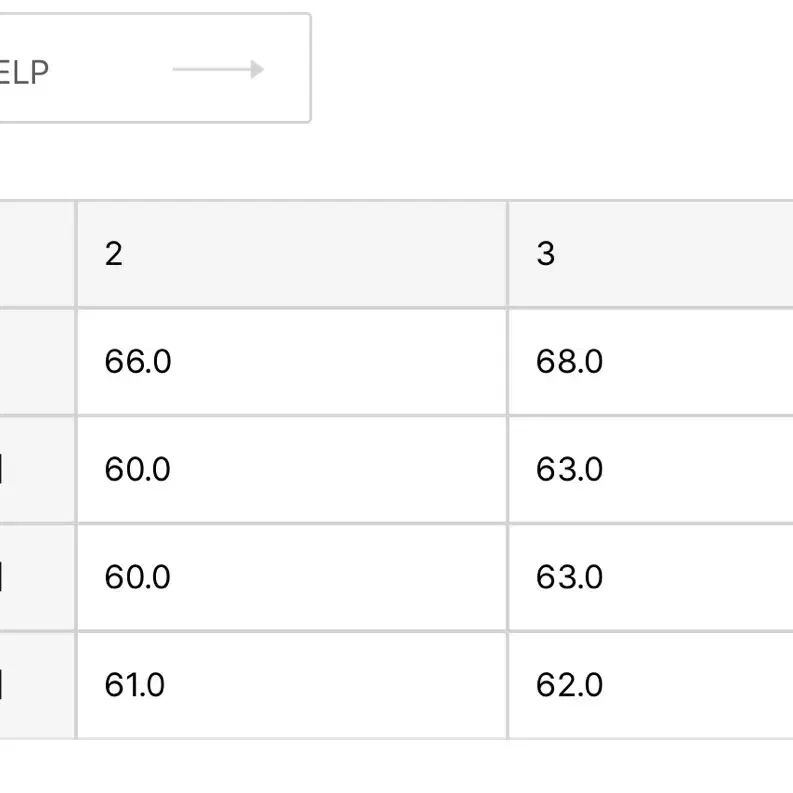The height and width of the screenshot is (793, 793).
Task: Click the arrow icon in the ELP box
Action: point(218,69)
